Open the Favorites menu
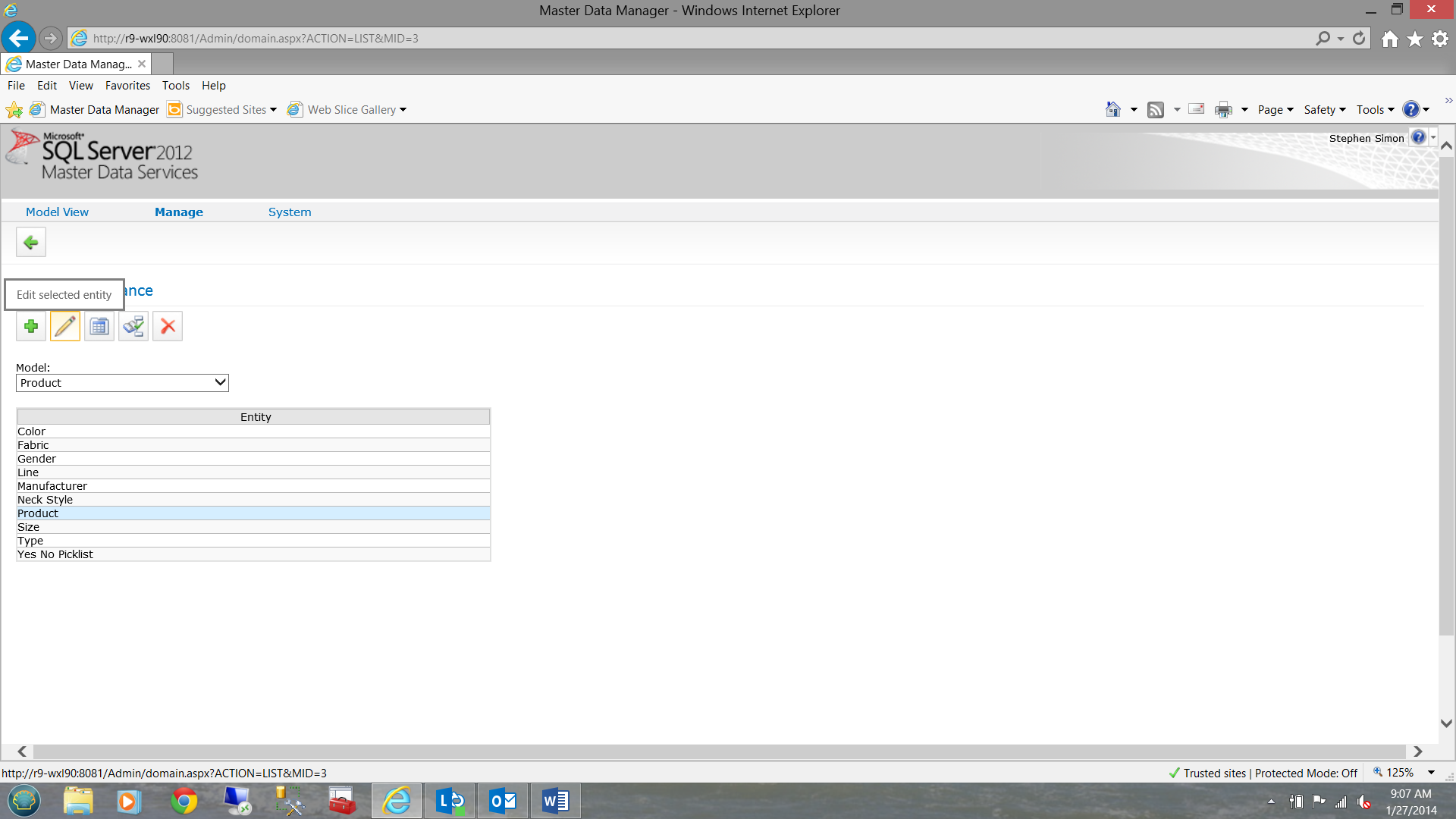Image resolution: width=1456 pixels, height=819 pixels. tap(127, 86)
